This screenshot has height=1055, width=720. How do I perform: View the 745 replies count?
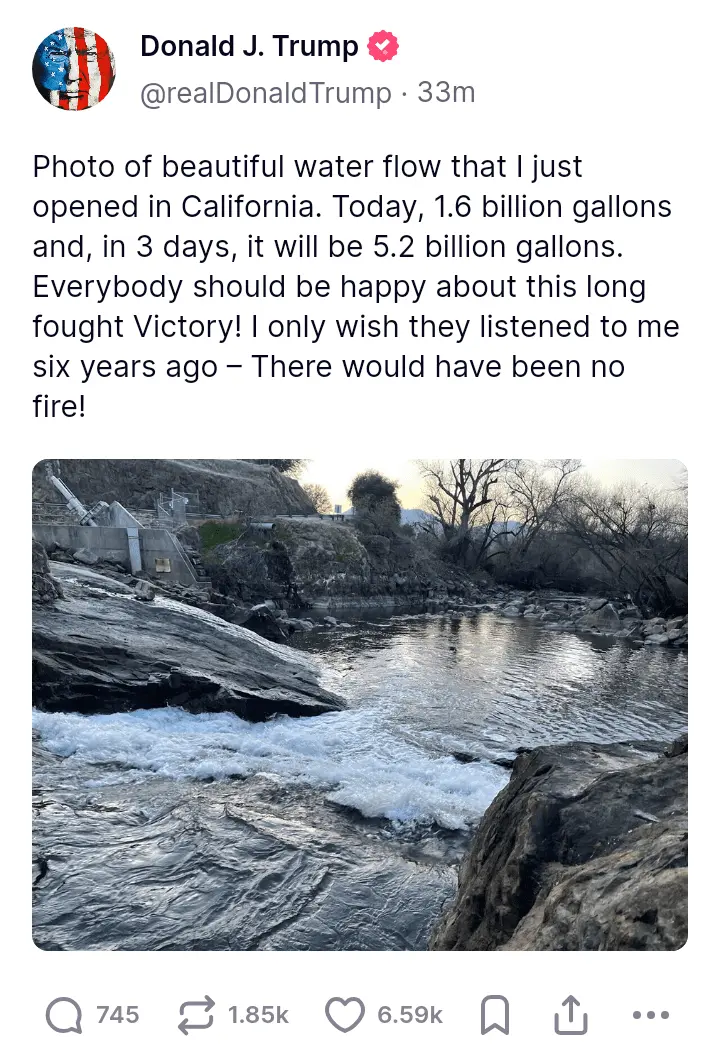[117, 1015]
